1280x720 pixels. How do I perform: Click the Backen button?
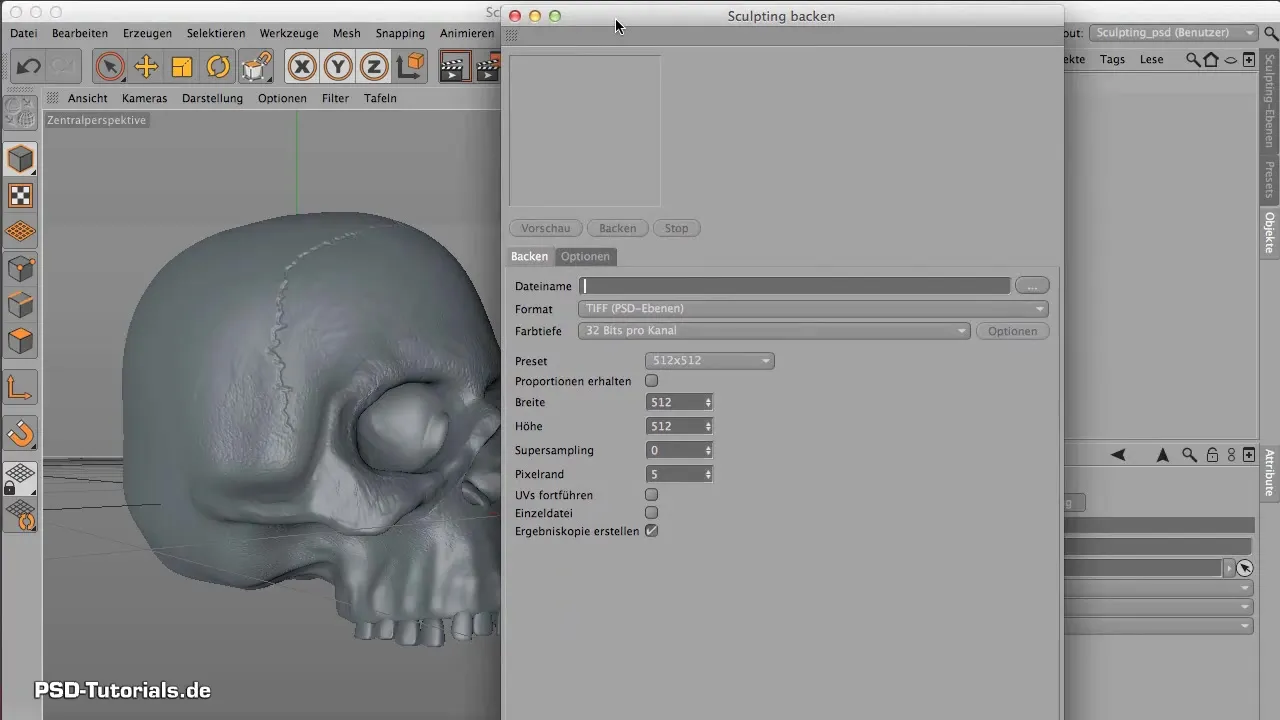[x=618, y=228]
